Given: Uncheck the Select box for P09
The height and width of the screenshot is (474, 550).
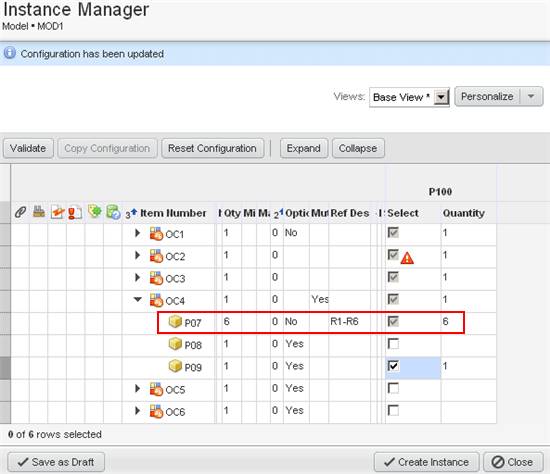Looking at the screenshot, I should [x=393, y=366].
